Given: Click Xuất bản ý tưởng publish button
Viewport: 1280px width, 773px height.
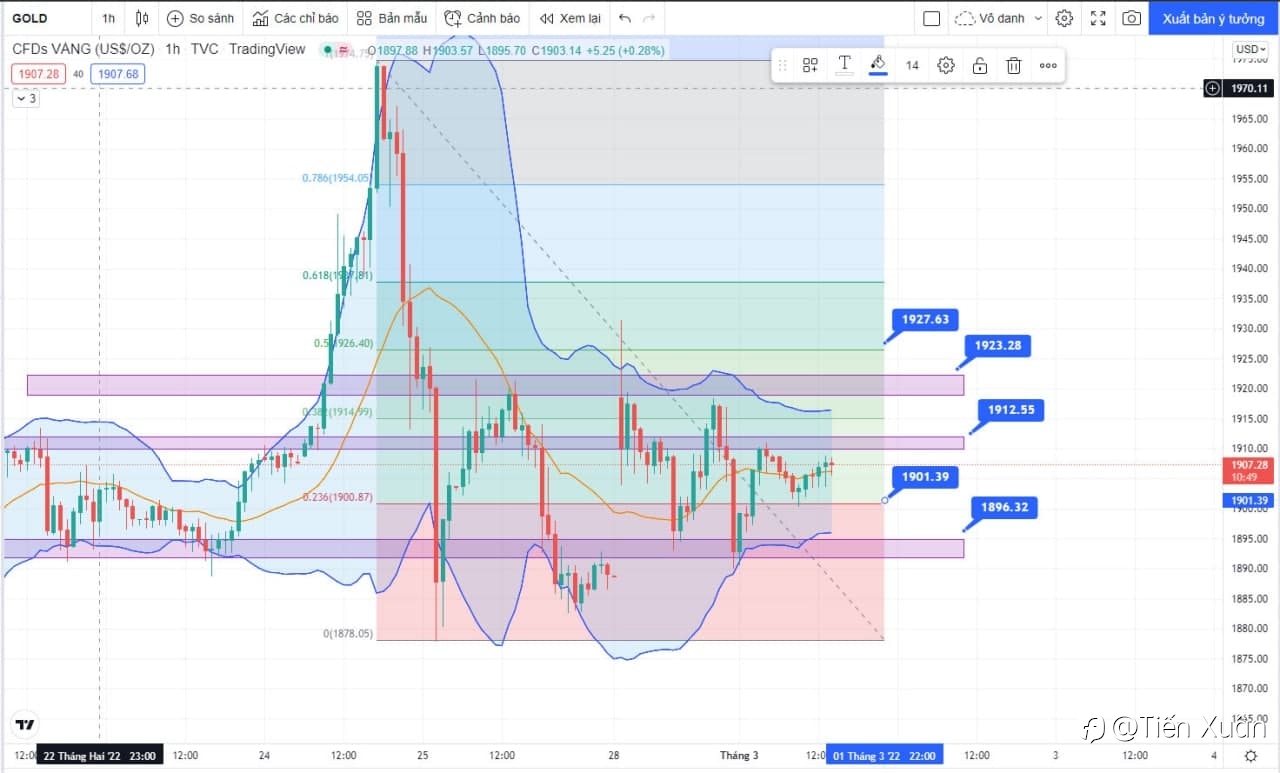Looking at the screenshot, I should 1213,18.
